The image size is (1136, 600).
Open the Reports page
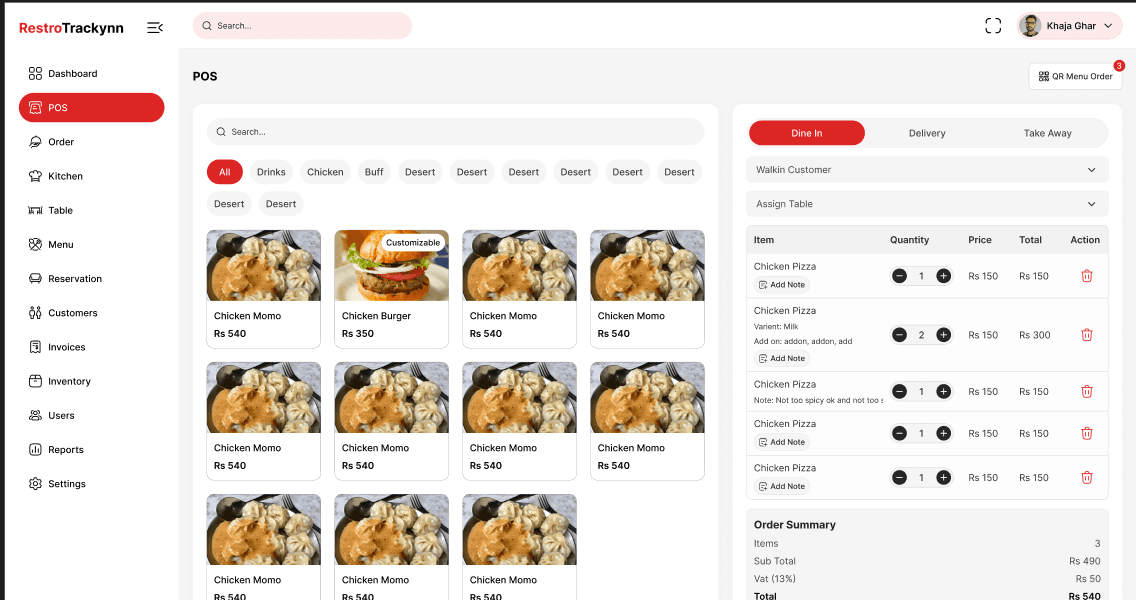[65, 450]
